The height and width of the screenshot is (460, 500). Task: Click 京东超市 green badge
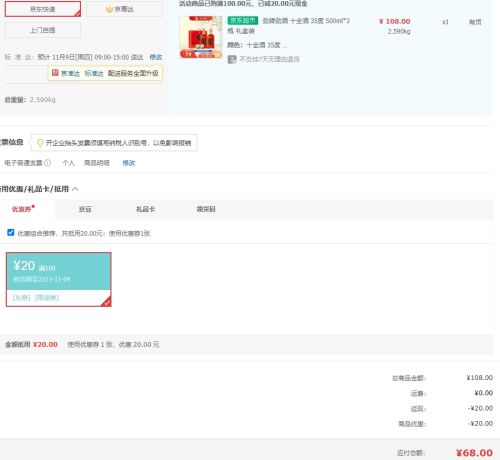click(x=242, y=21)
